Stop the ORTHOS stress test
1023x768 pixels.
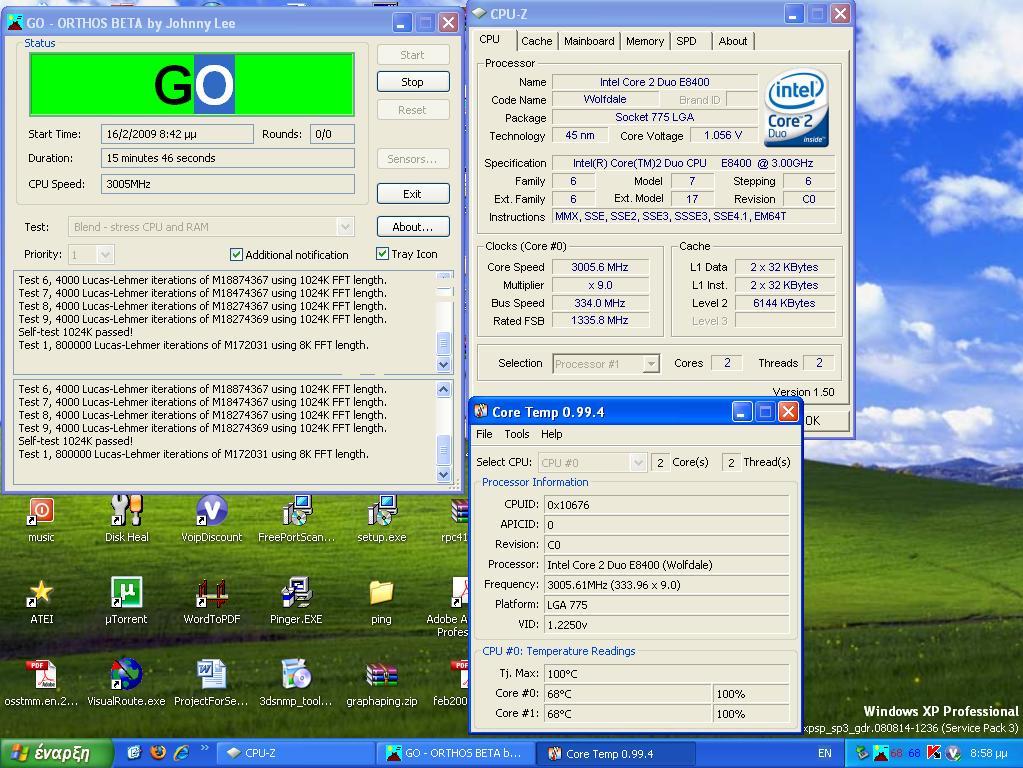[x=412, y=82]
